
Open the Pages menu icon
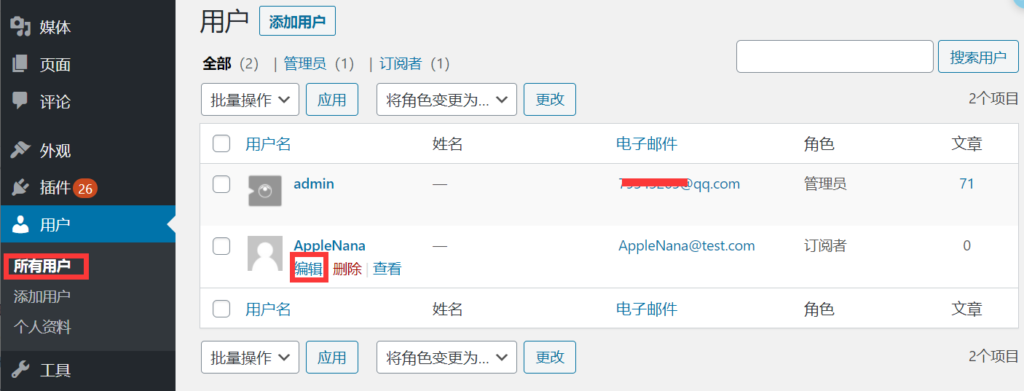pyautogui.click(x=21, y=65)
